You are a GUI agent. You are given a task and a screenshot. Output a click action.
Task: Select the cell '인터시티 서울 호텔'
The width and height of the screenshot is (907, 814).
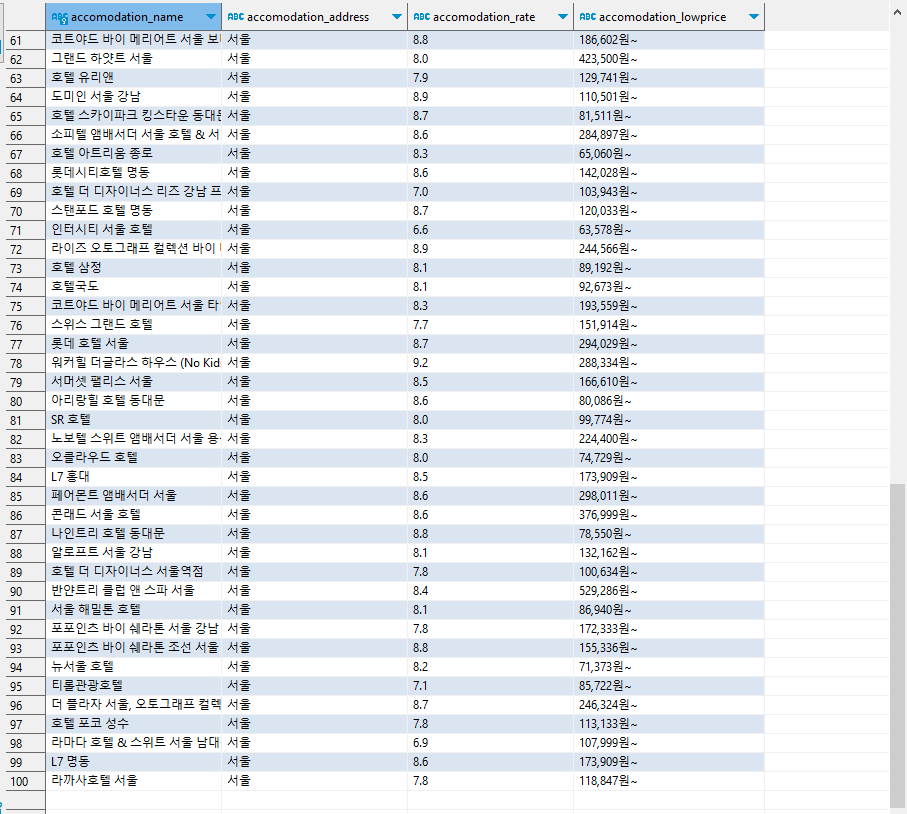tap(134, 230)
